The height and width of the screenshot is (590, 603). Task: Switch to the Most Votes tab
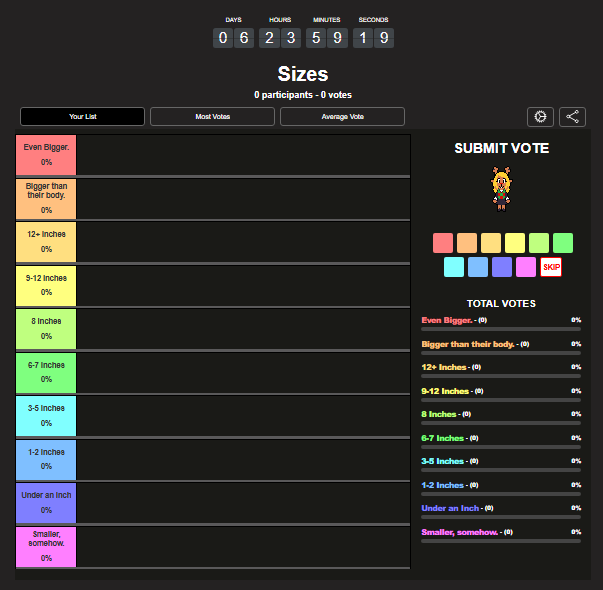(212, 117)
